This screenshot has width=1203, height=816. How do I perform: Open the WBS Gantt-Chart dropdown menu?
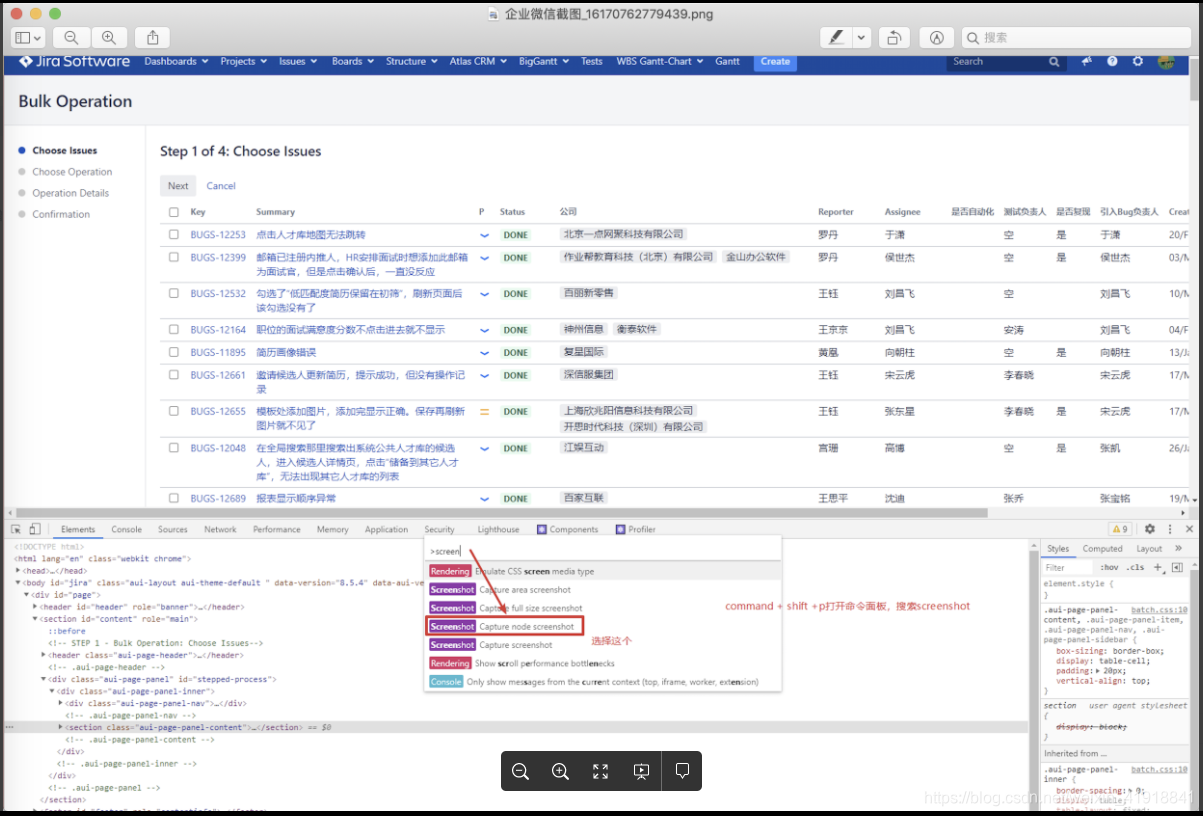coord(659,61)
